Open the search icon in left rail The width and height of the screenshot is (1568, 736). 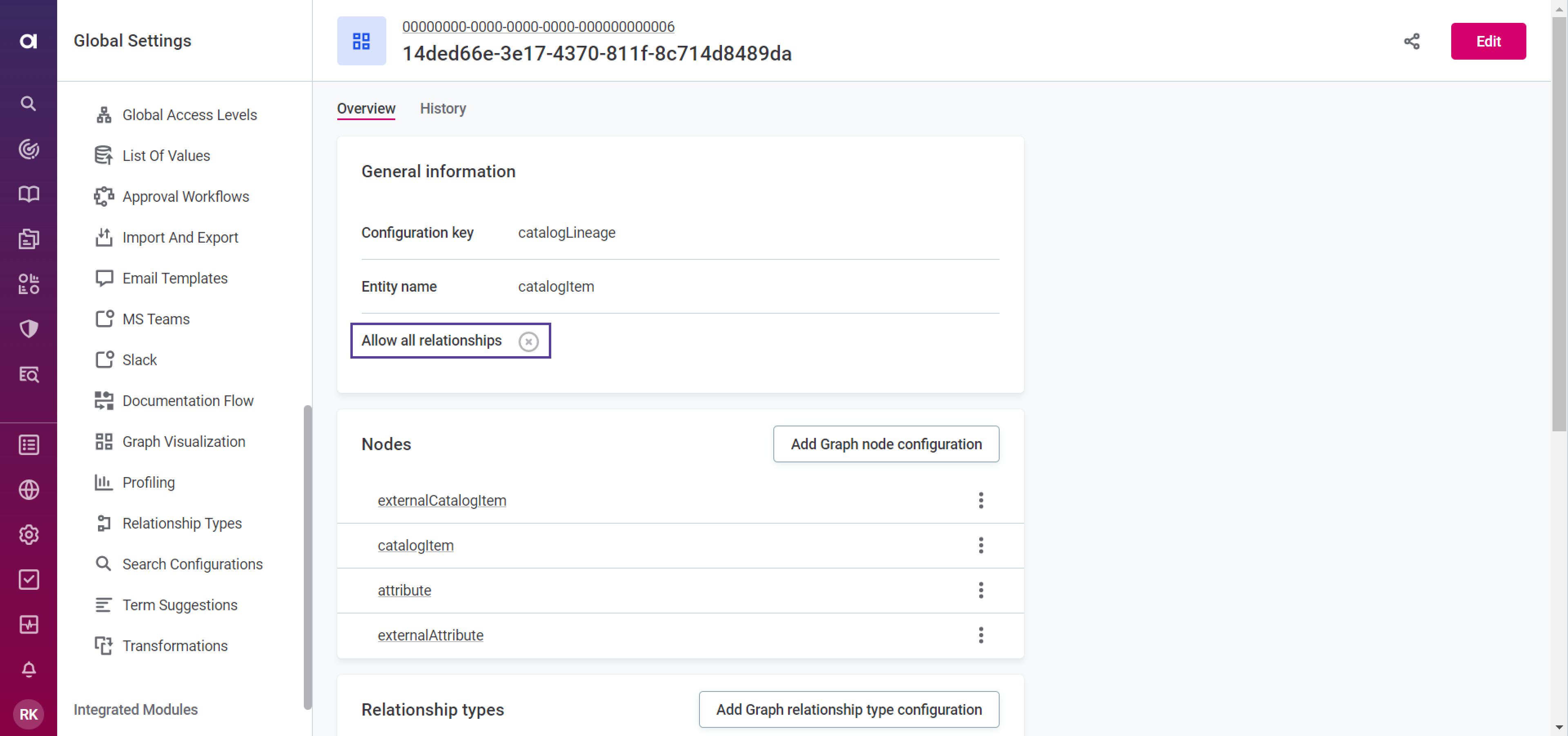tap(28, 103)
